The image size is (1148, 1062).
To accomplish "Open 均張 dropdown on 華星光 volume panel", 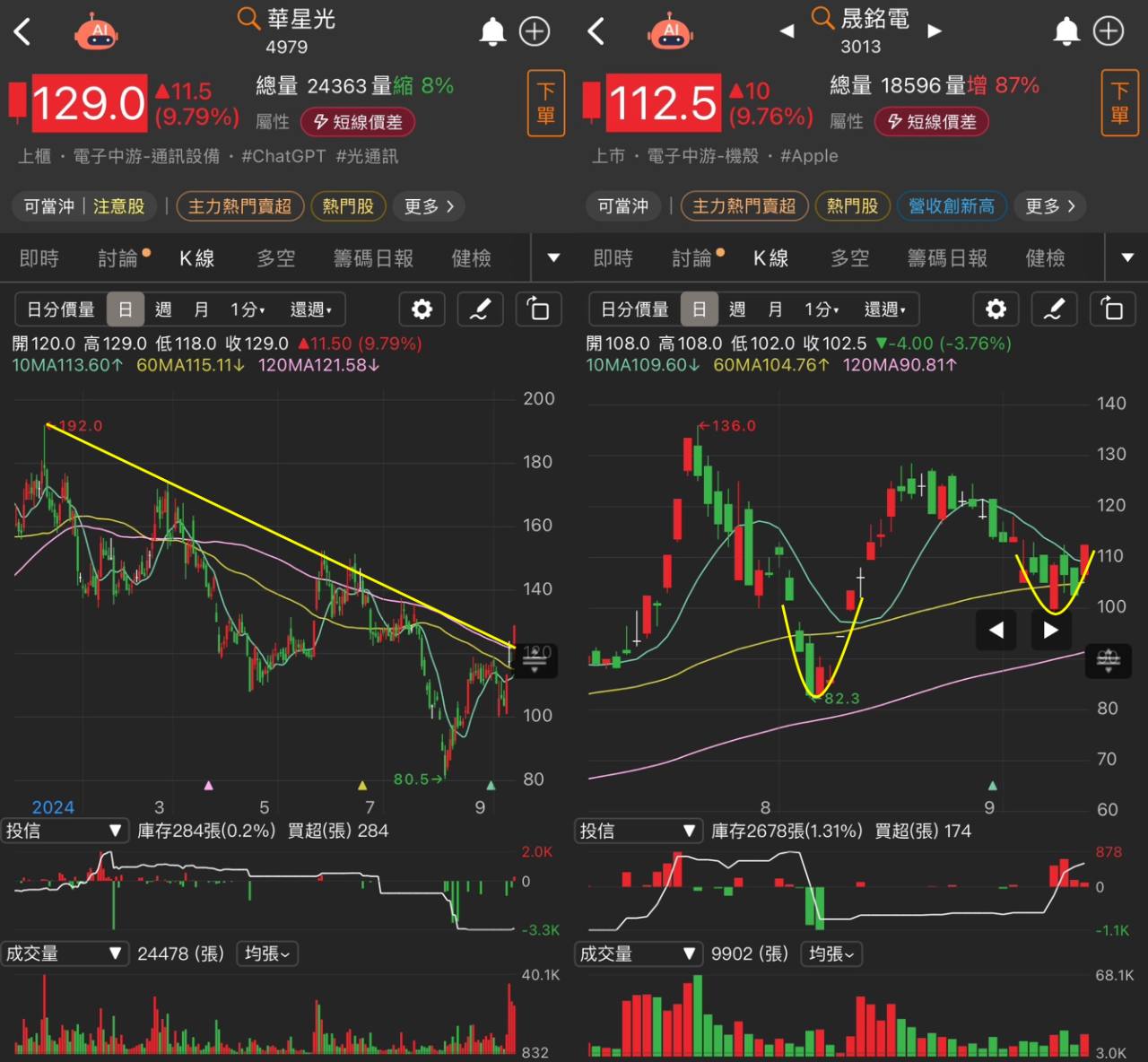I will (267, 953).
